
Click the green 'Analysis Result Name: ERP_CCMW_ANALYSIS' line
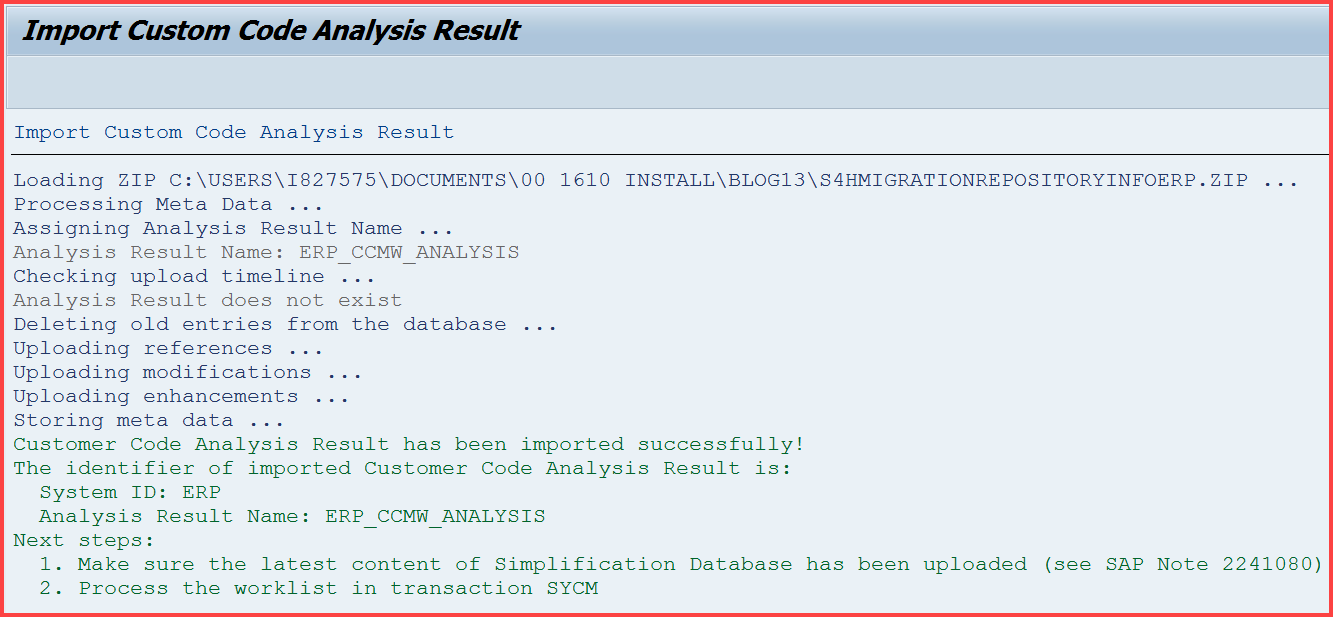pos(292,516)
